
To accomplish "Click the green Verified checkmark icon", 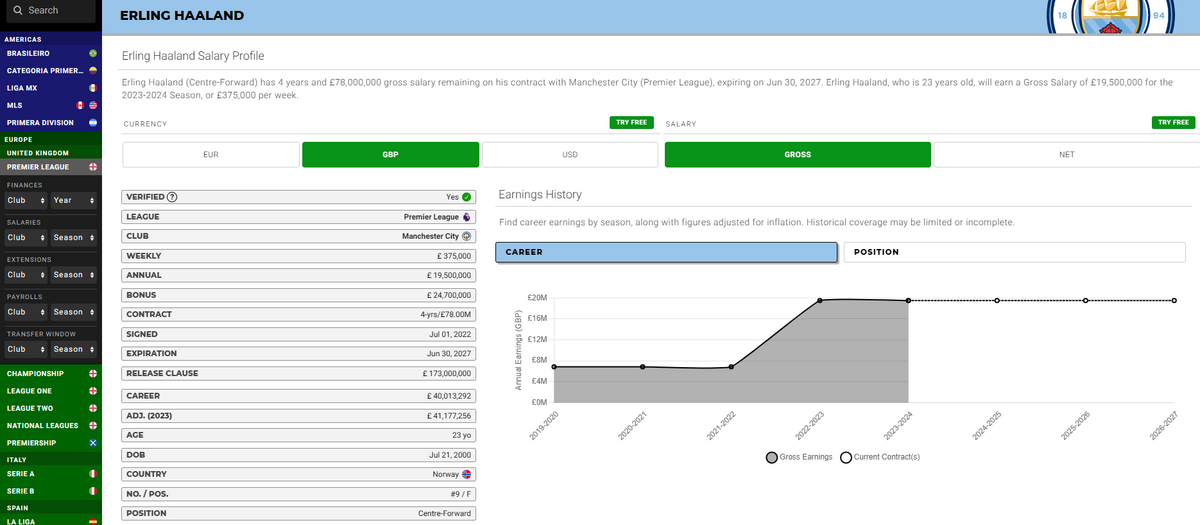I will click(x=467, y=197).
